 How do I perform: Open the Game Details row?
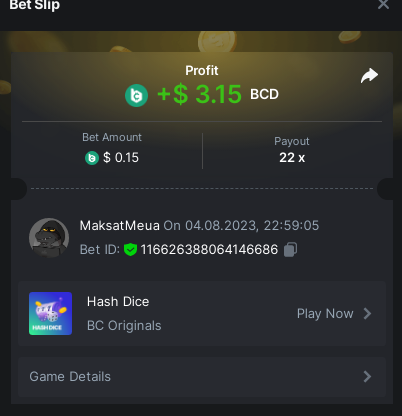point(202,377)
